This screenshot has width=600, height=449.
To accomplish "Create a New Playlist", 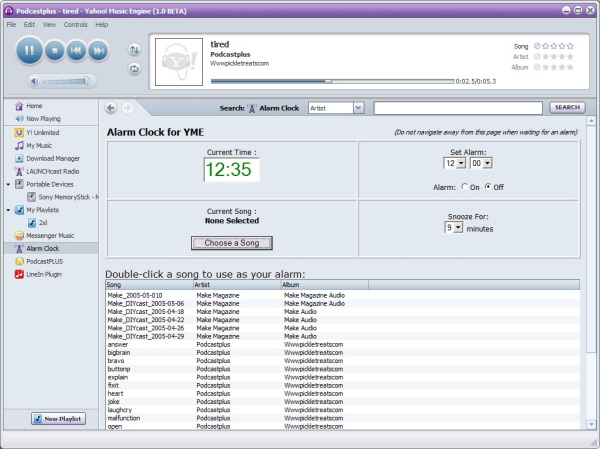I will point(58,418).
